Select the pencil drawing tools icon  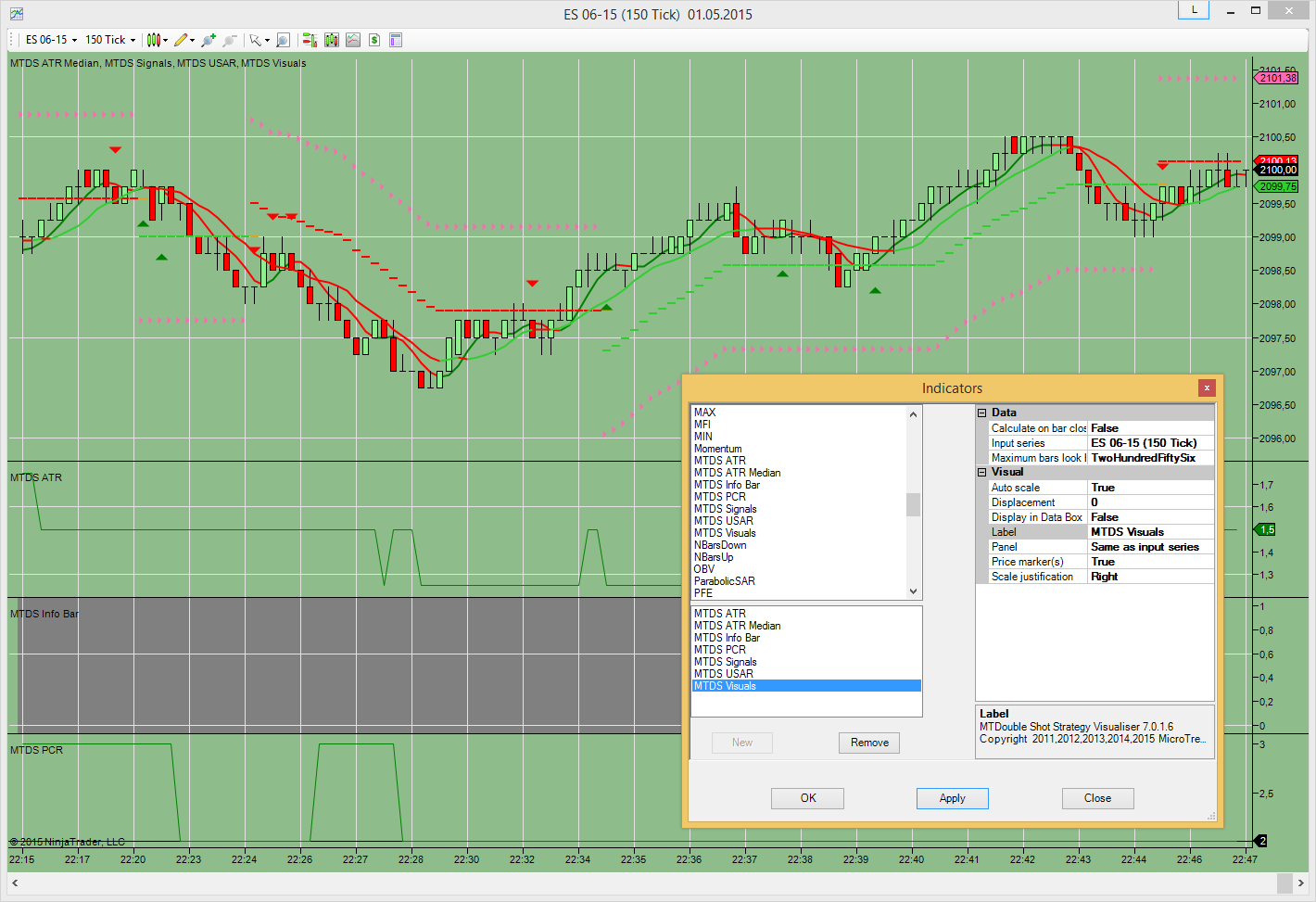click(183, 40)
